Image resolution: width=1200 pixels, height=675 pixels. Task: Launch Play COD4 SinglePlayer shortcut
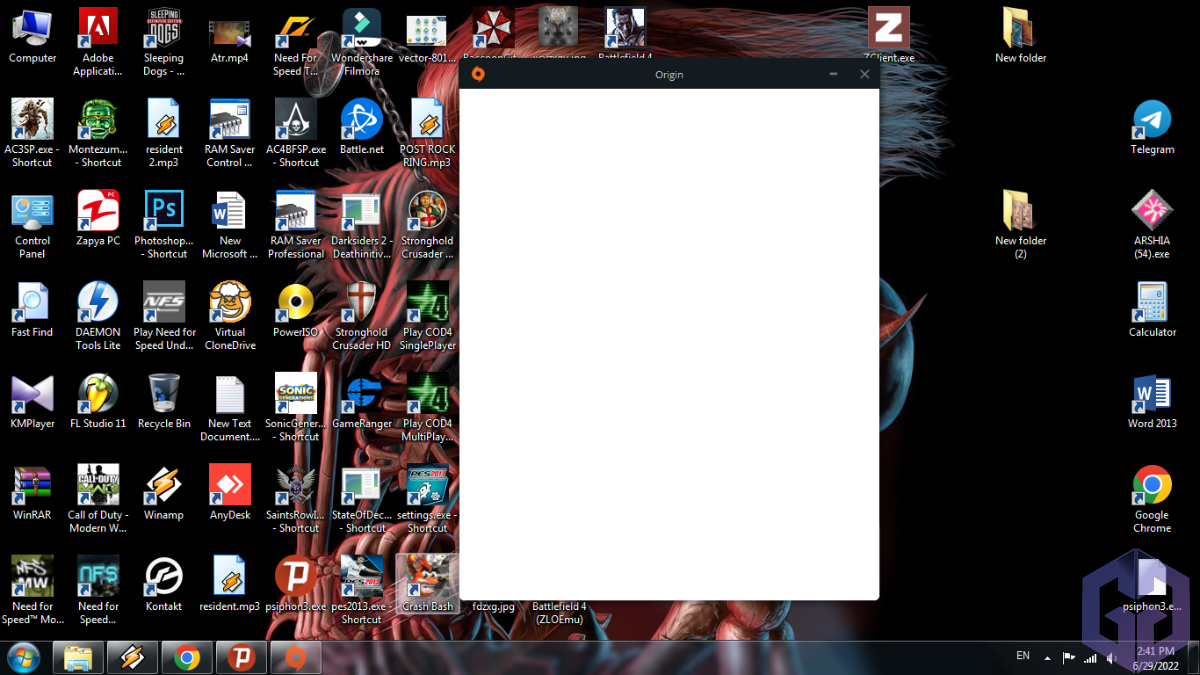coord(428,315)
